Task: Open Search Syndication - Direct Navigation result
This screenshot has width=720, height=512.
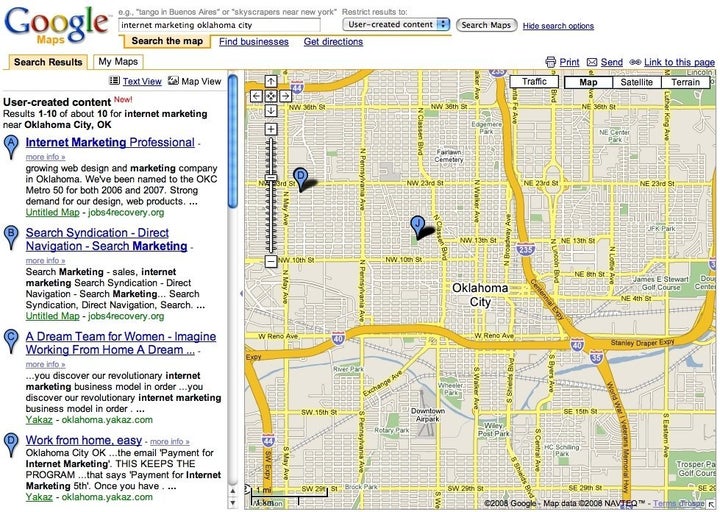Action: pos(107,239)
